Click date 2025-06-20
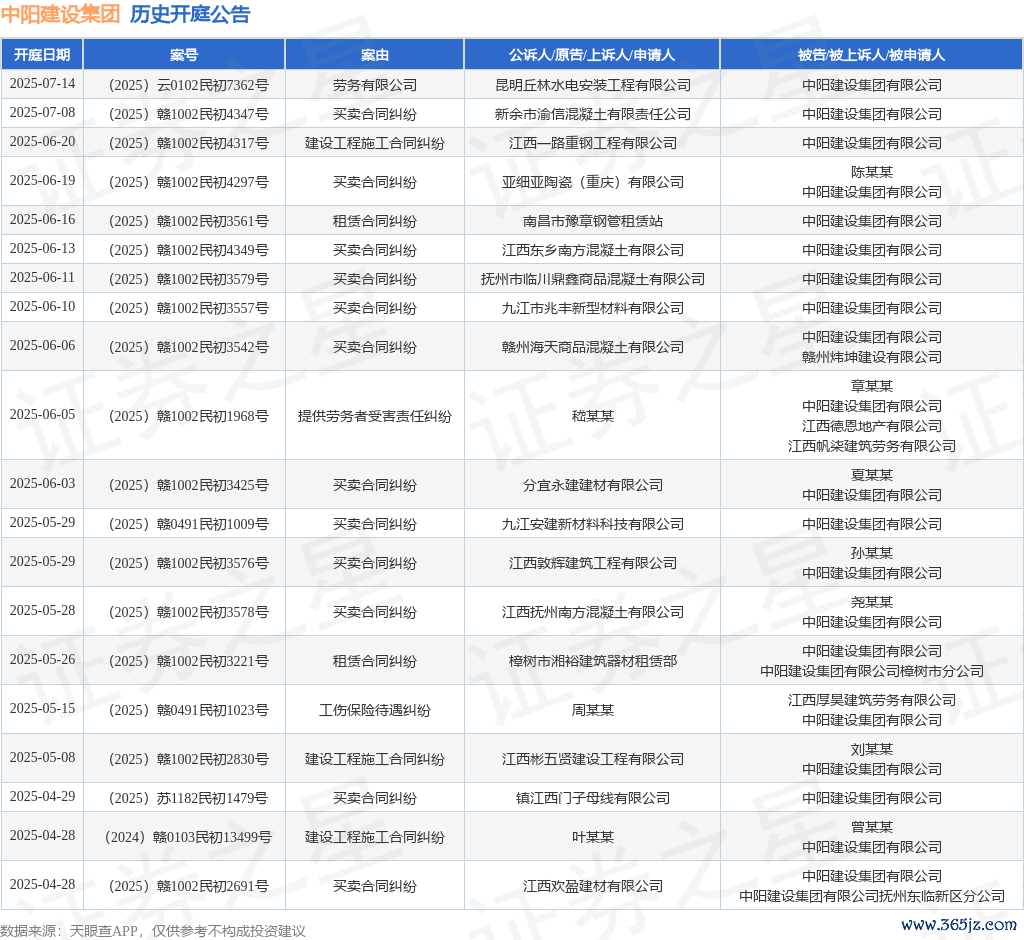The image size is (1024, 940). pyautogui.click(x=42, y=142)
